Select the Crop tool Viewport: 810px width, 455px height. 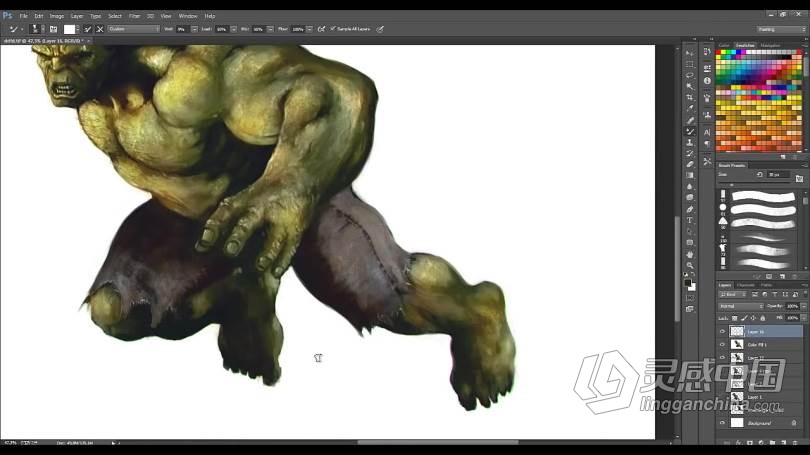(690, 97)
